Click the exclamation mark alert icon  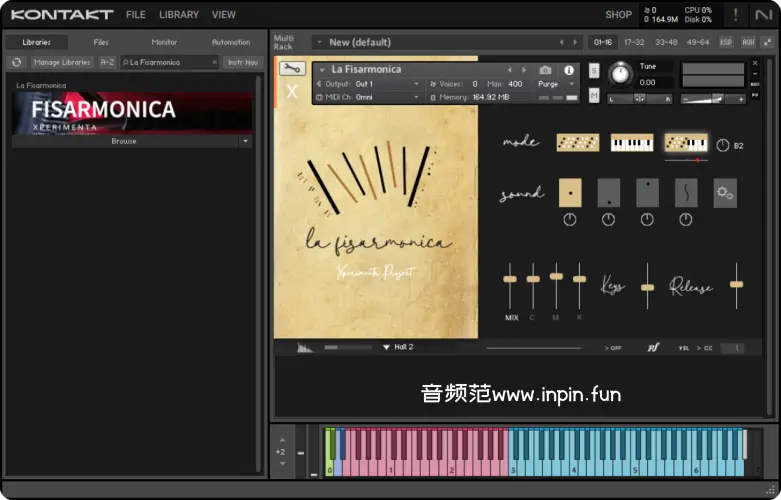pos(736,14)
